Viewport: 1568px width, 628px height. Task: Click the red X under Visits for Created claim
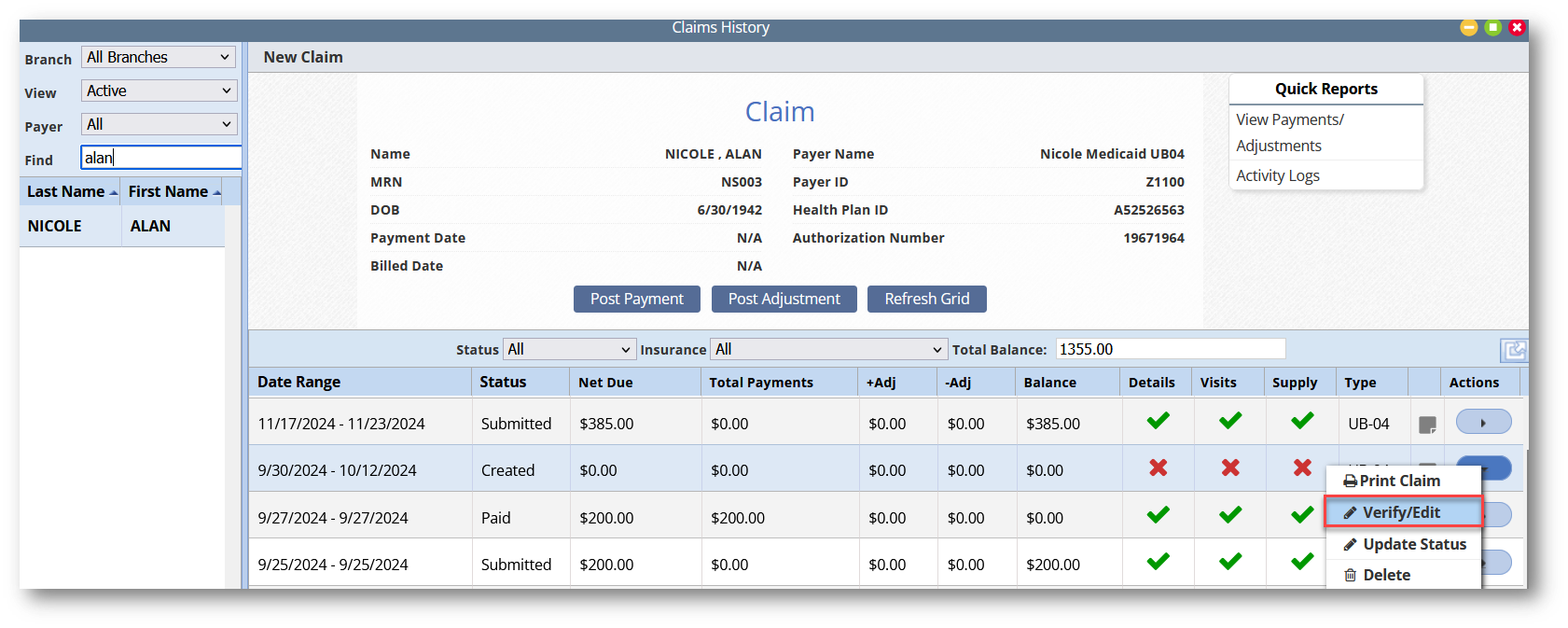click(1230, 468)
